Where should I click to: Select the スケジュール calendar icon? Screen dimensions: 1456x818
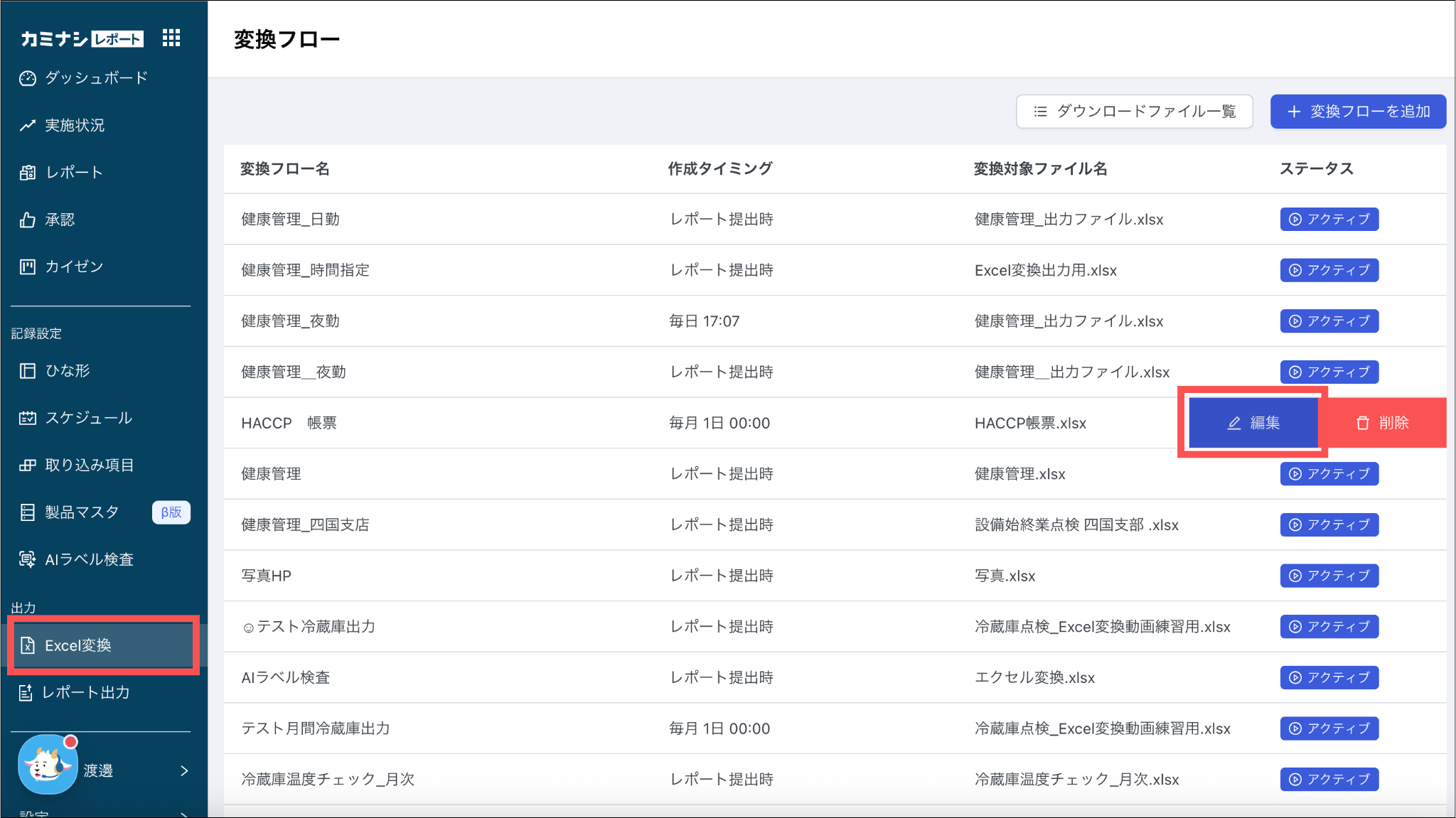tap(28, 418)
